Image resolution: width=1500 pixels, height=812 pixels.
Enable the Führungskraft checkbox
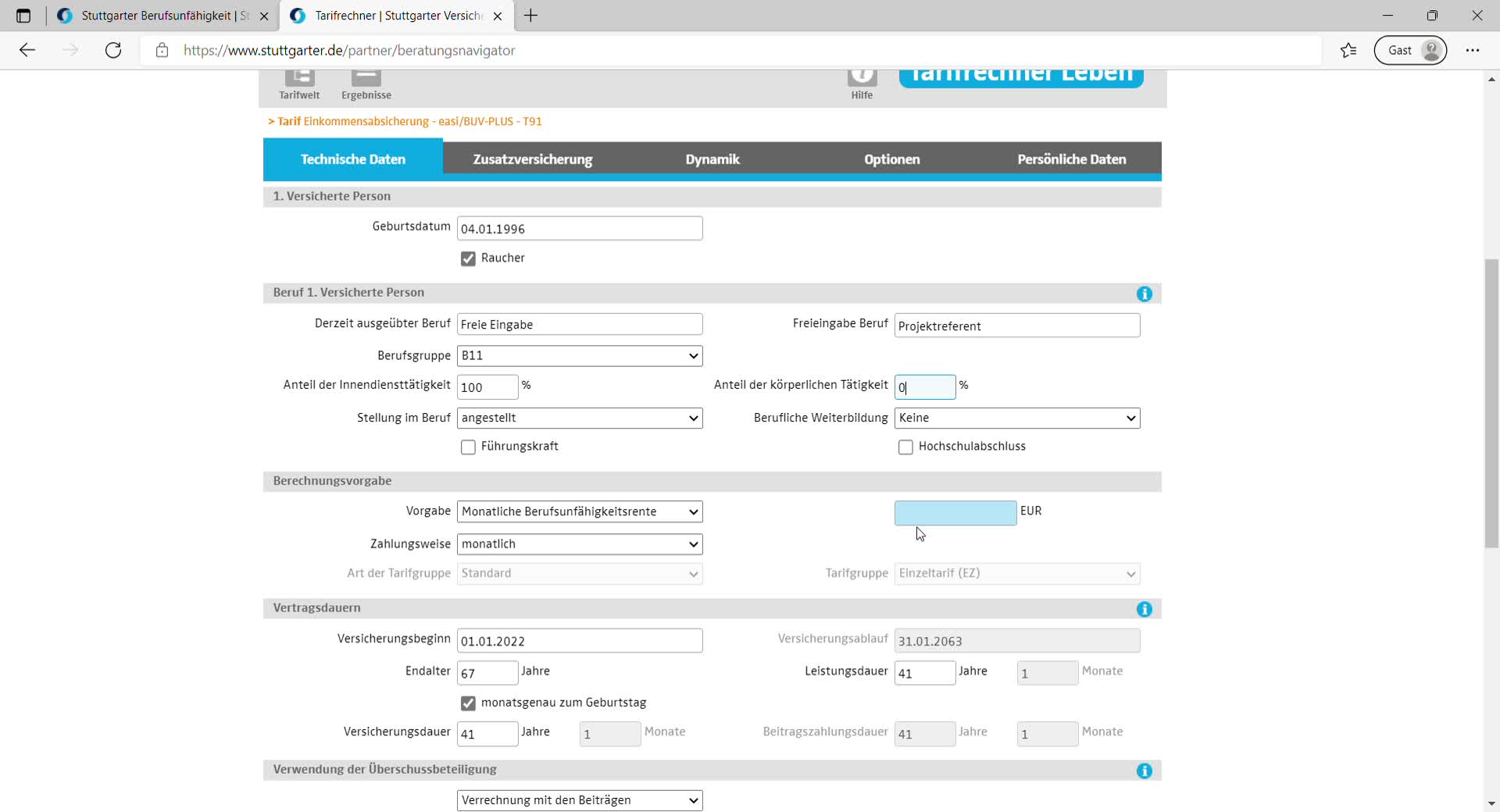click(x=468, y=447)
